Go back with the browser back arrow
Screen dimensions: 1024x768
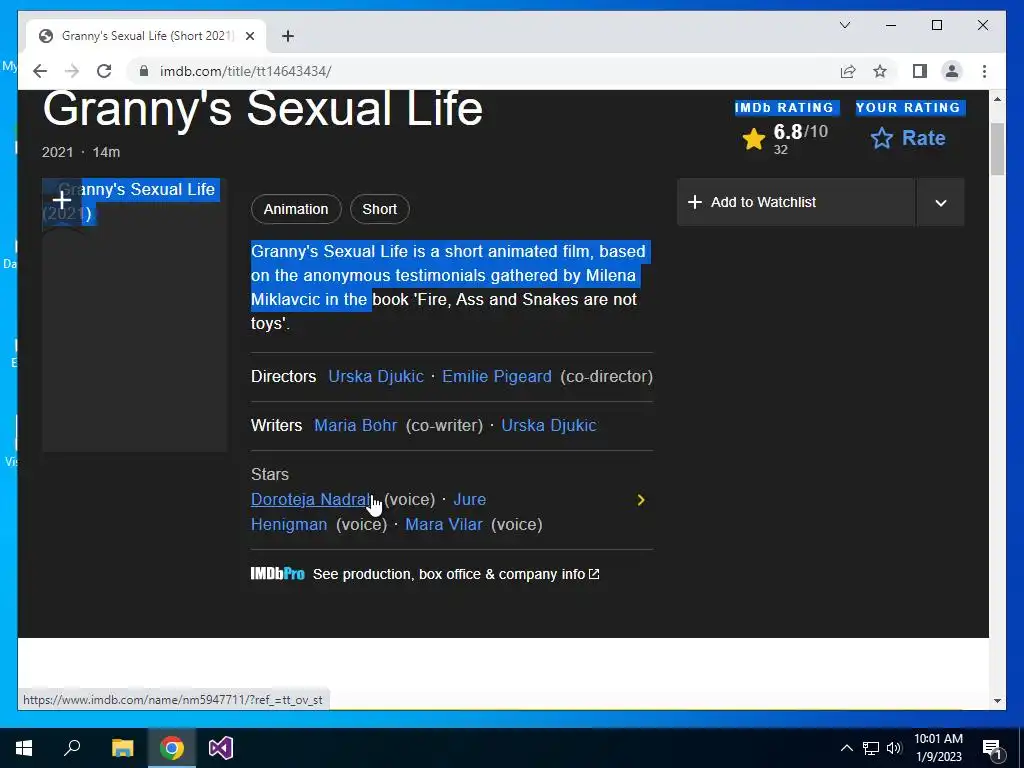coord(40,71)
